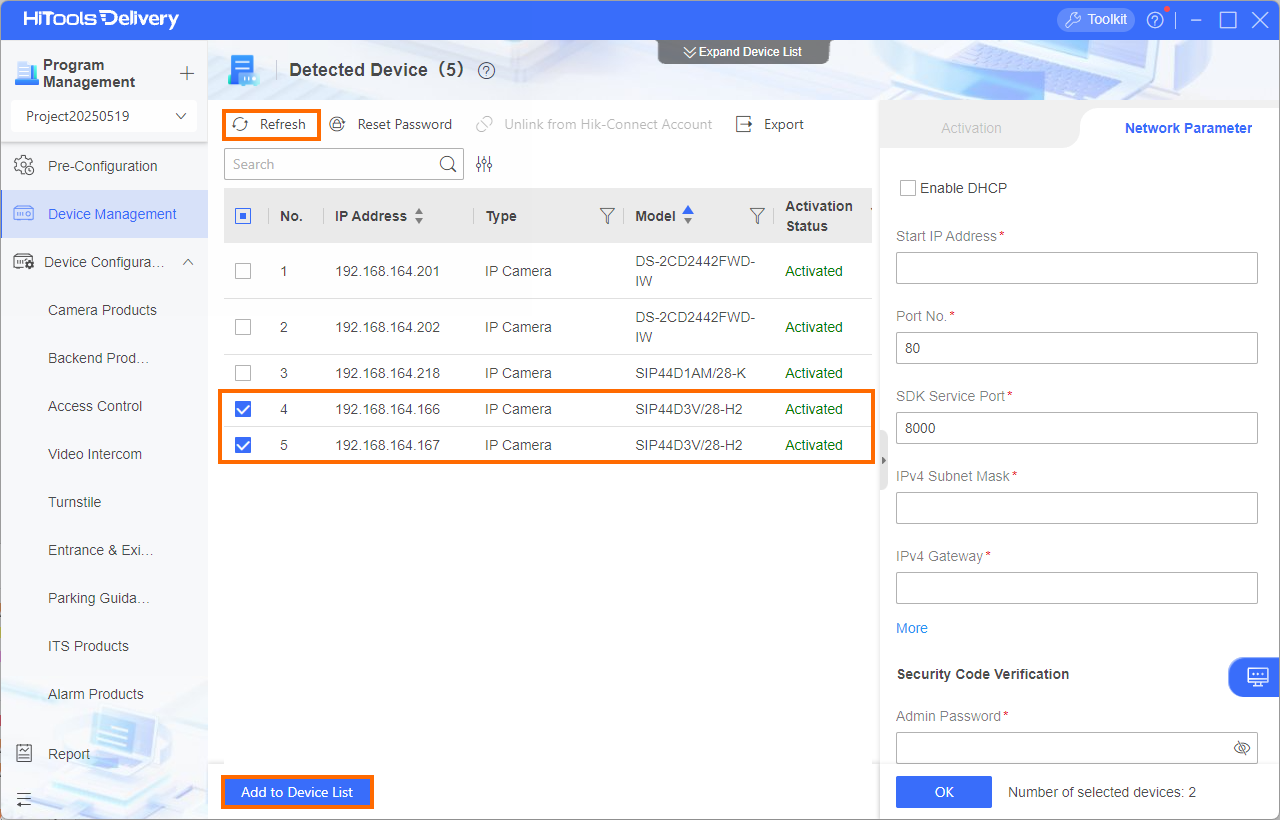Check the box for device 192.168.164.201
1280x820 pixels.
point(243,271)
